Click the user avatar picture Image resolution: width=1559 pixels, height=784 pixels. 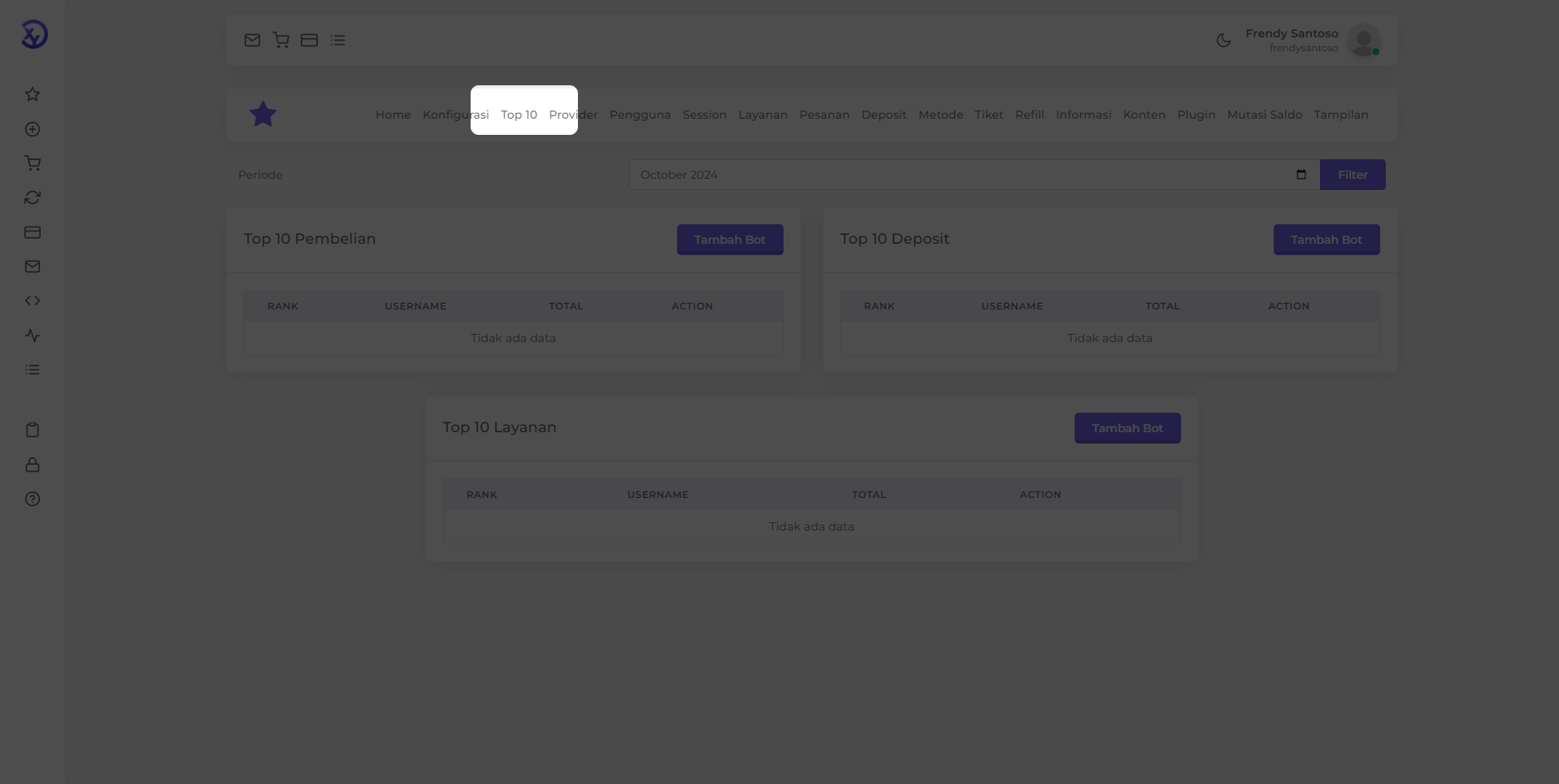[1364, 40]
